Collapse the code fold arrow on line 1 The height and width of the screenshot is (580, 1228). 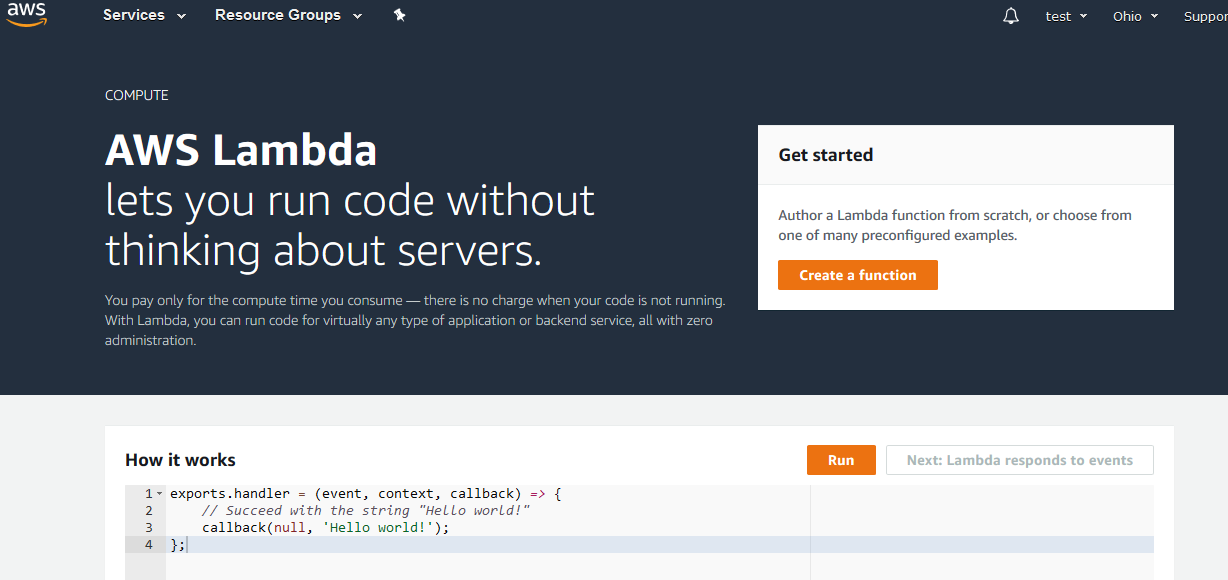160,494
